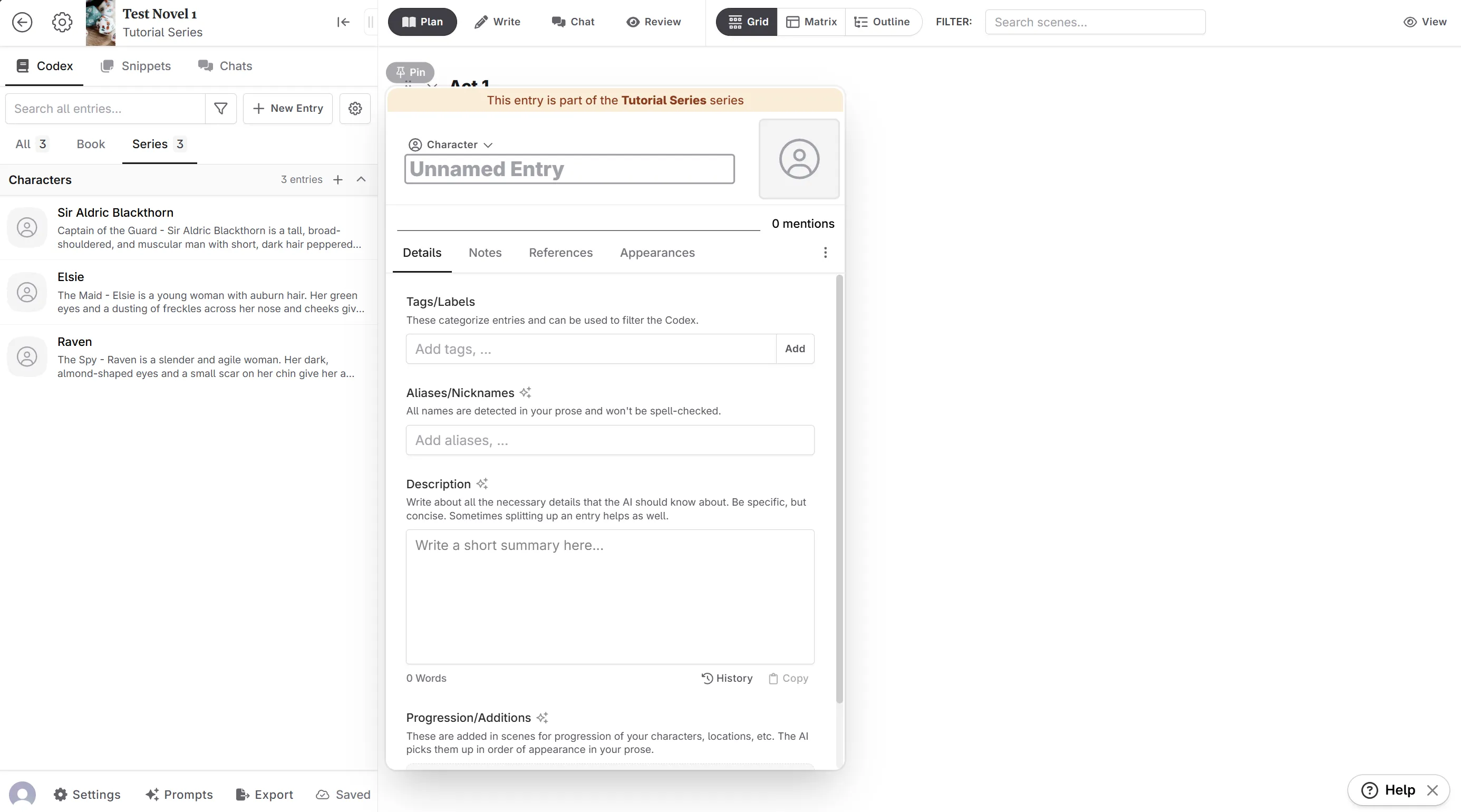
Task: Click the History link under description
Action: pos(727,678)
